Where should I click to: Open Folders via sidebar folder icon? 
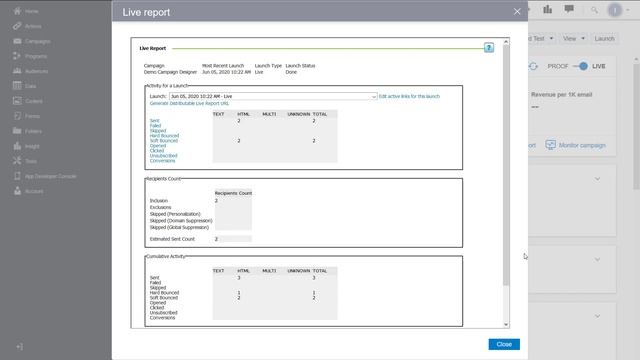[x=17, y=131]
